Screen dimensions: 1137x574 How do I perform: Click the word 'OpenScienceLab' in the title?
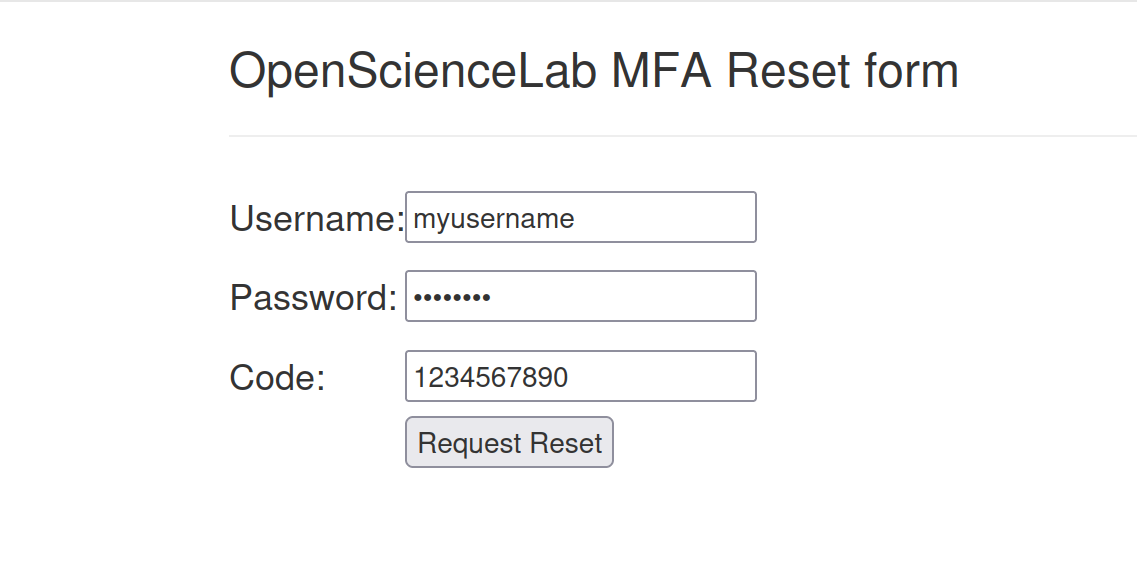point(412,71)
